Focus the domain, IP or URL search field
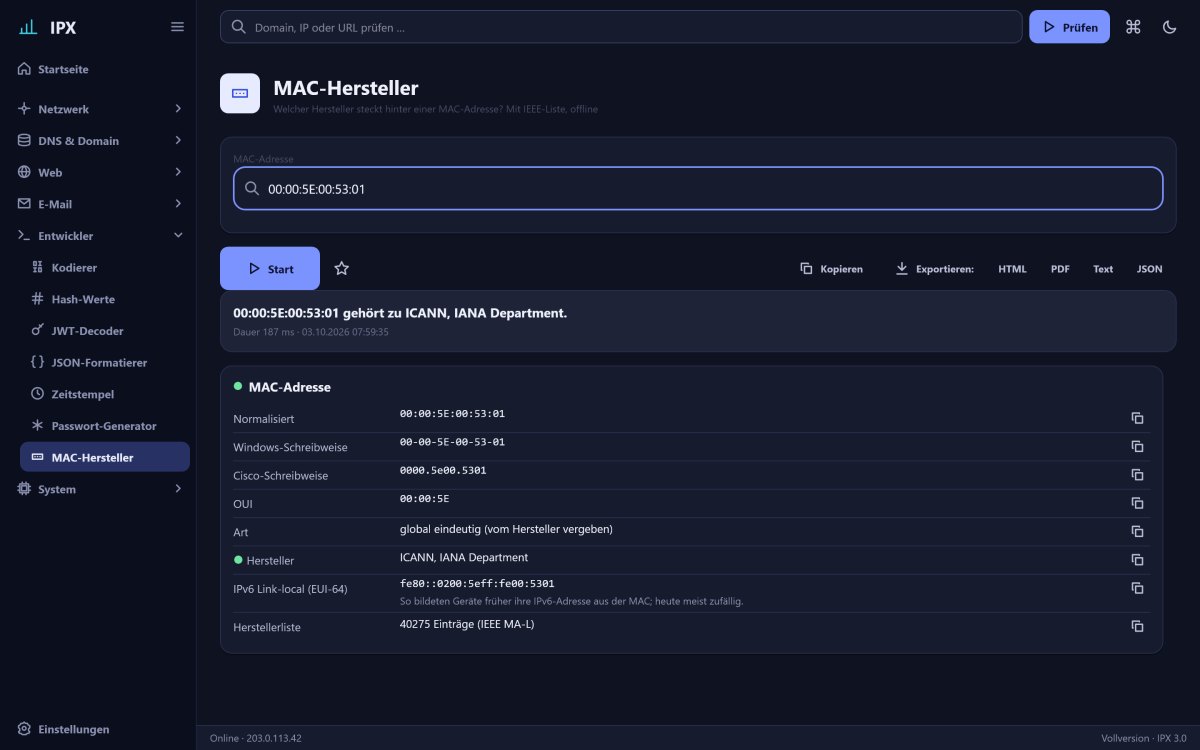 point(621,27)
